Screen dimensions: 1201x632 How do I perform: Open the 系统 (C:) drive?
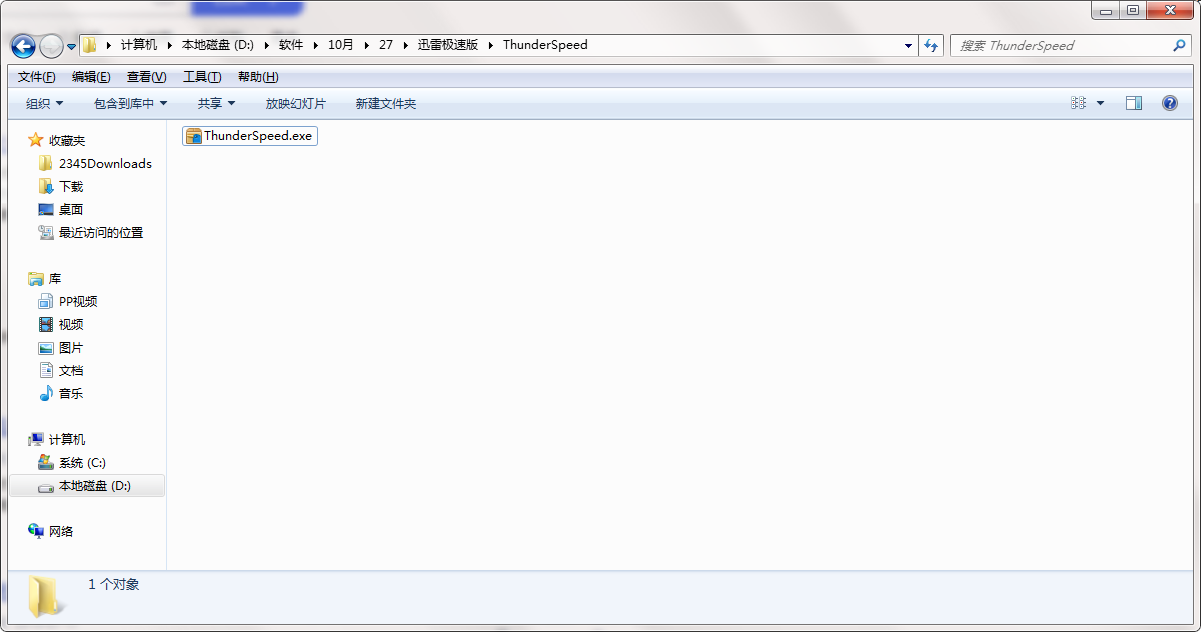(82, 462)
